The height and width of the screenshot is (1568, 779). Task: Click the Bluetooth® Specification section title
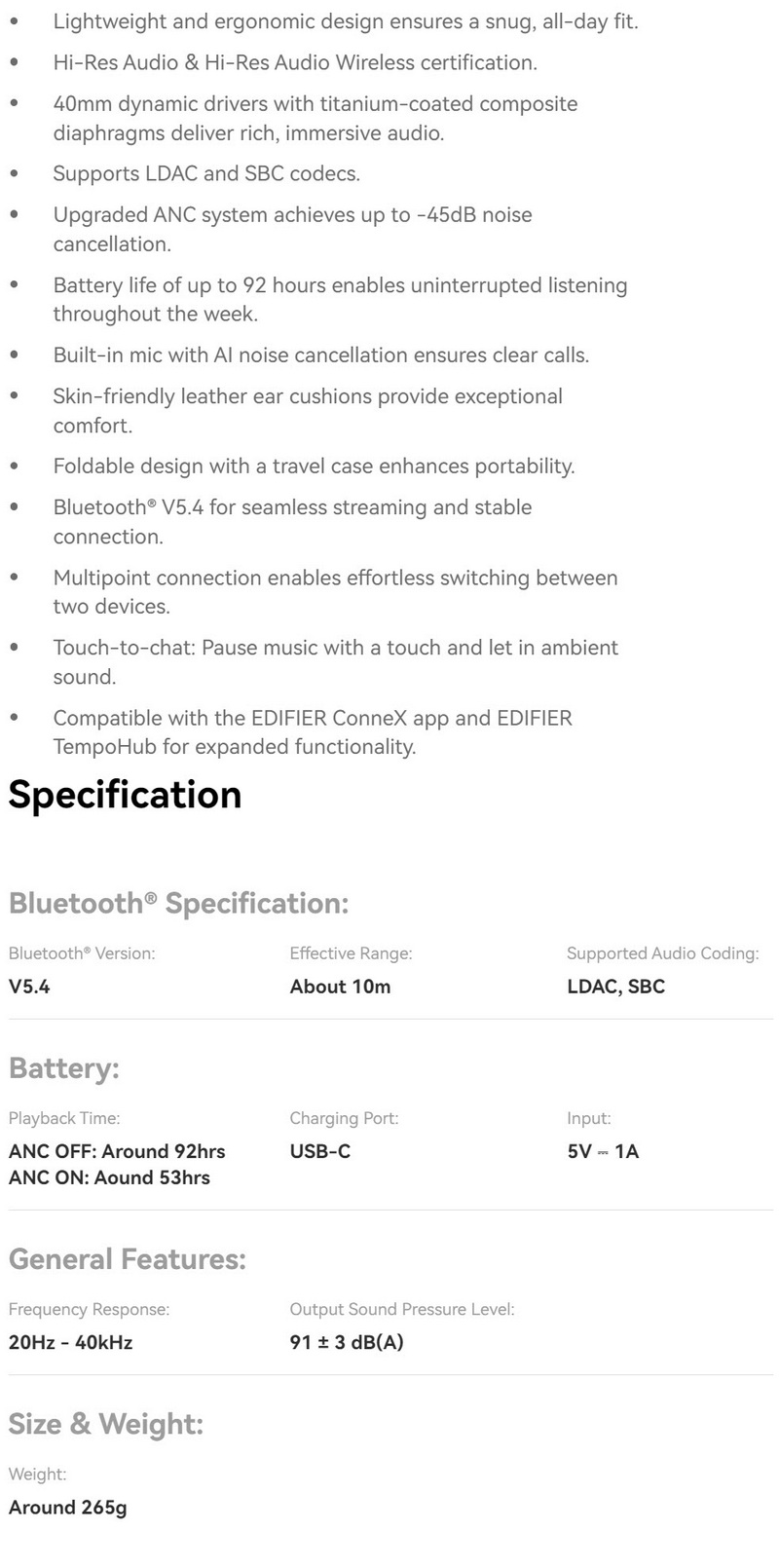[x=178, y=903]
